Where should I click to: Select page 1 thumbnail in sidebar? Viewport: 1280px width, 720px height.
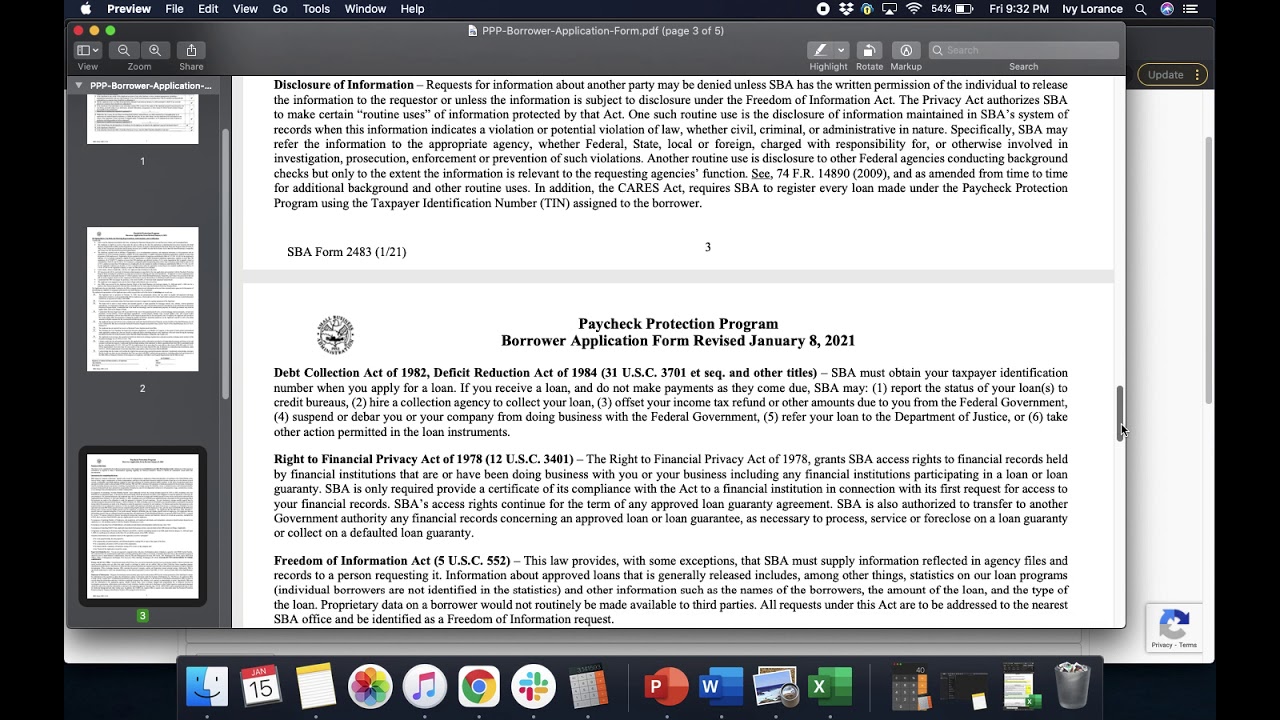tap(142, 120)
